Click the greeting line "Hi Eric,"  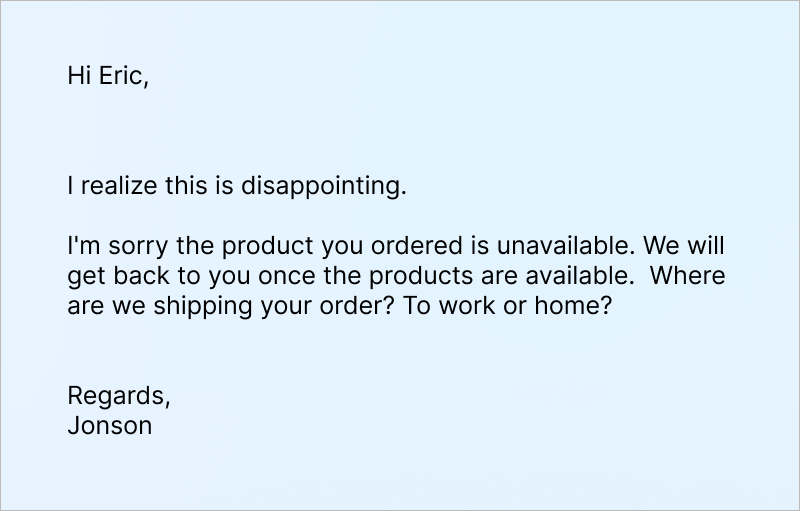(108, 76)
